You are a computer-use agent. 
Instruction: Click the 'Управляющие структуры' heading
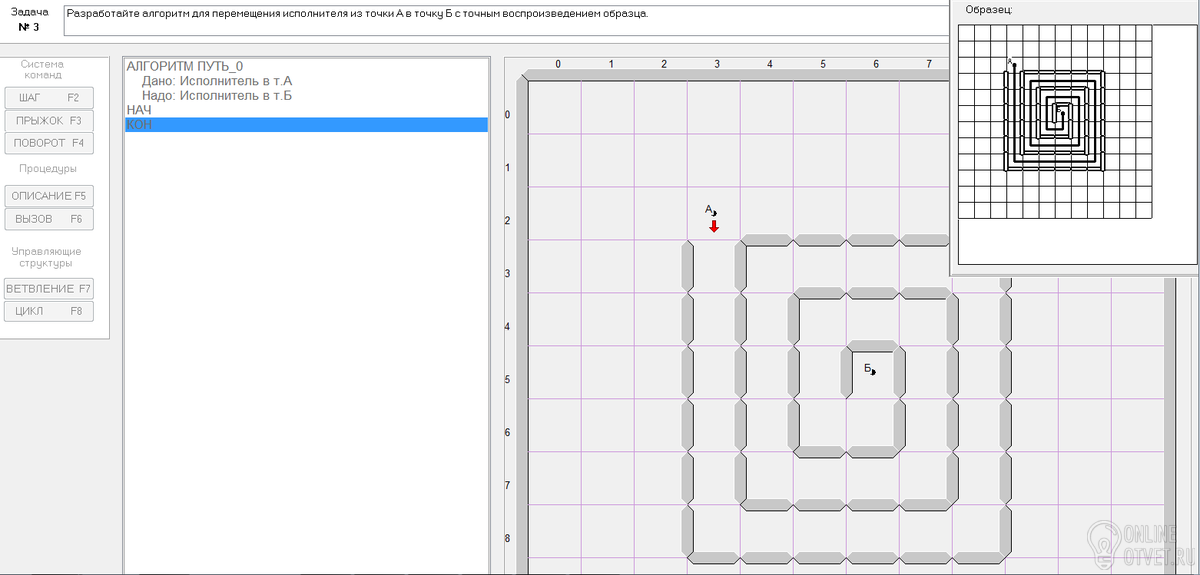[44, 257]
